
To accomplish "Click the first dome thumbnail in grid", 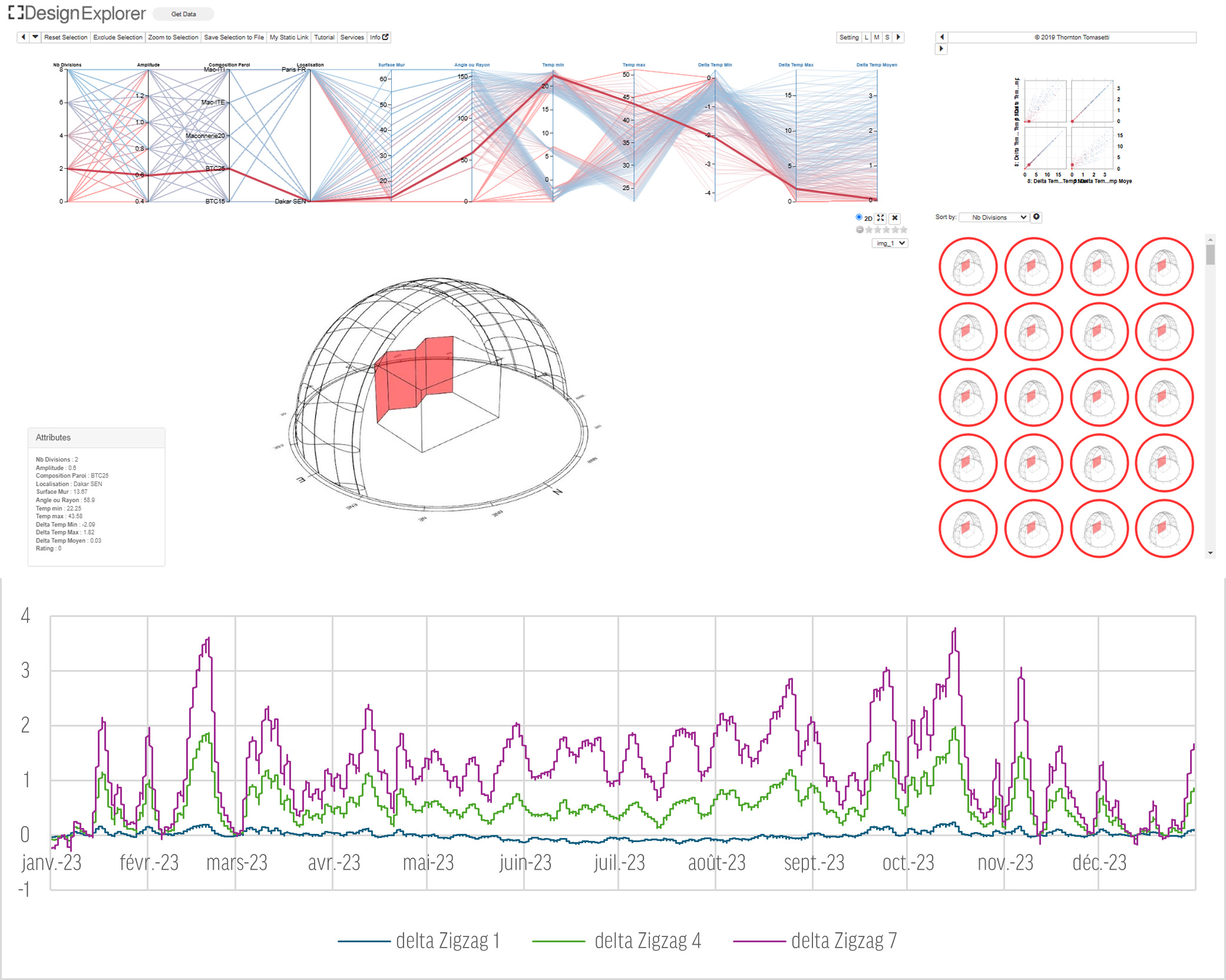I will [x=967, y=266].
